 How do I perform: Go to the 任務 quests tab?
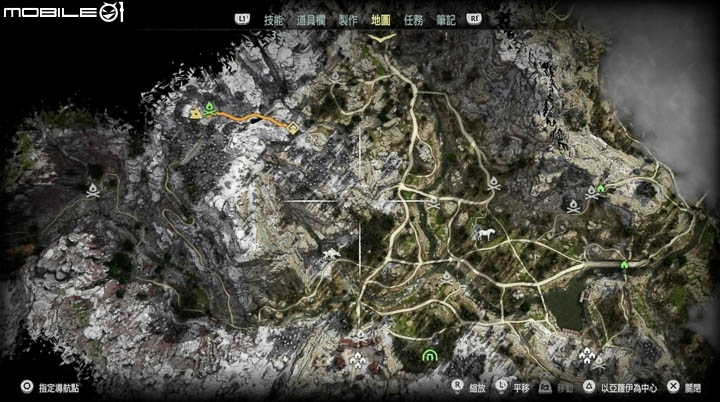pos(413,20)
